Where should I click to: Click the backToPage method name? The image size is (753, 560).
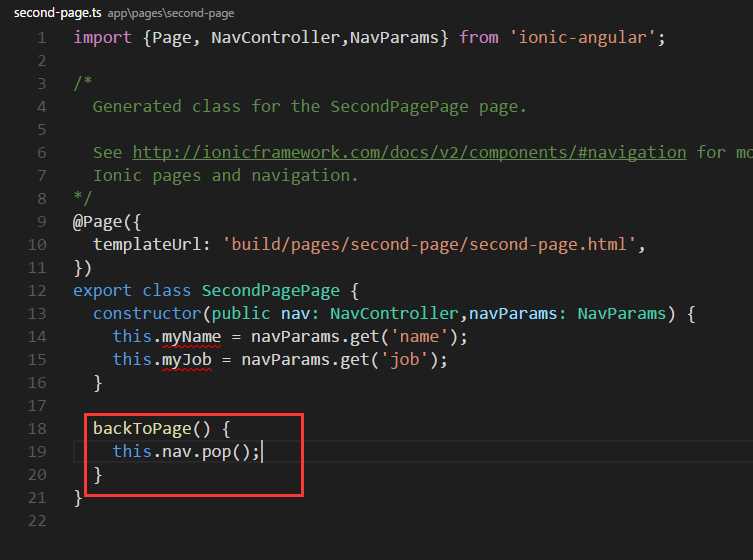(142, 428)
